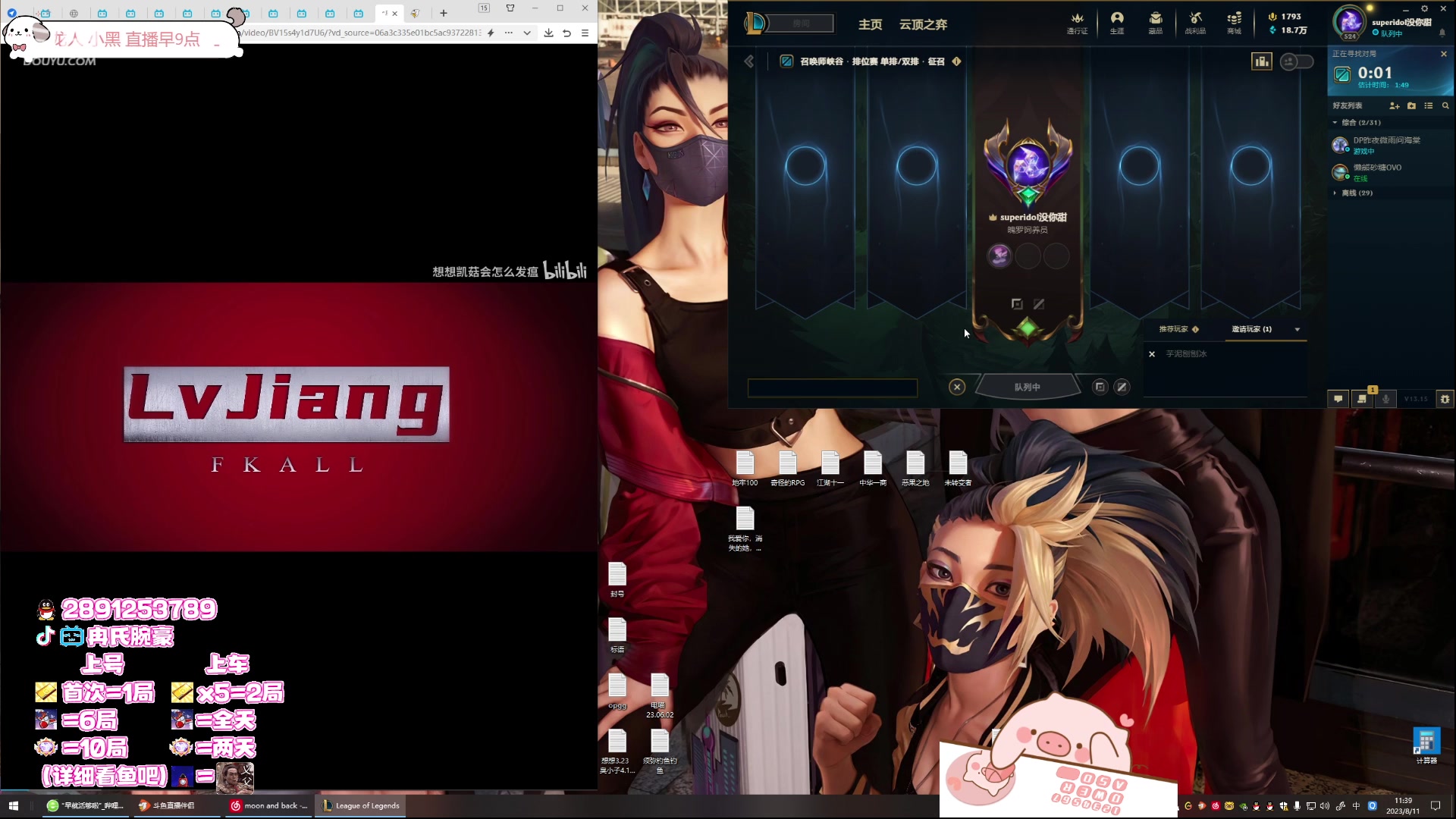Create a new friends folder

pos(1411,105)
